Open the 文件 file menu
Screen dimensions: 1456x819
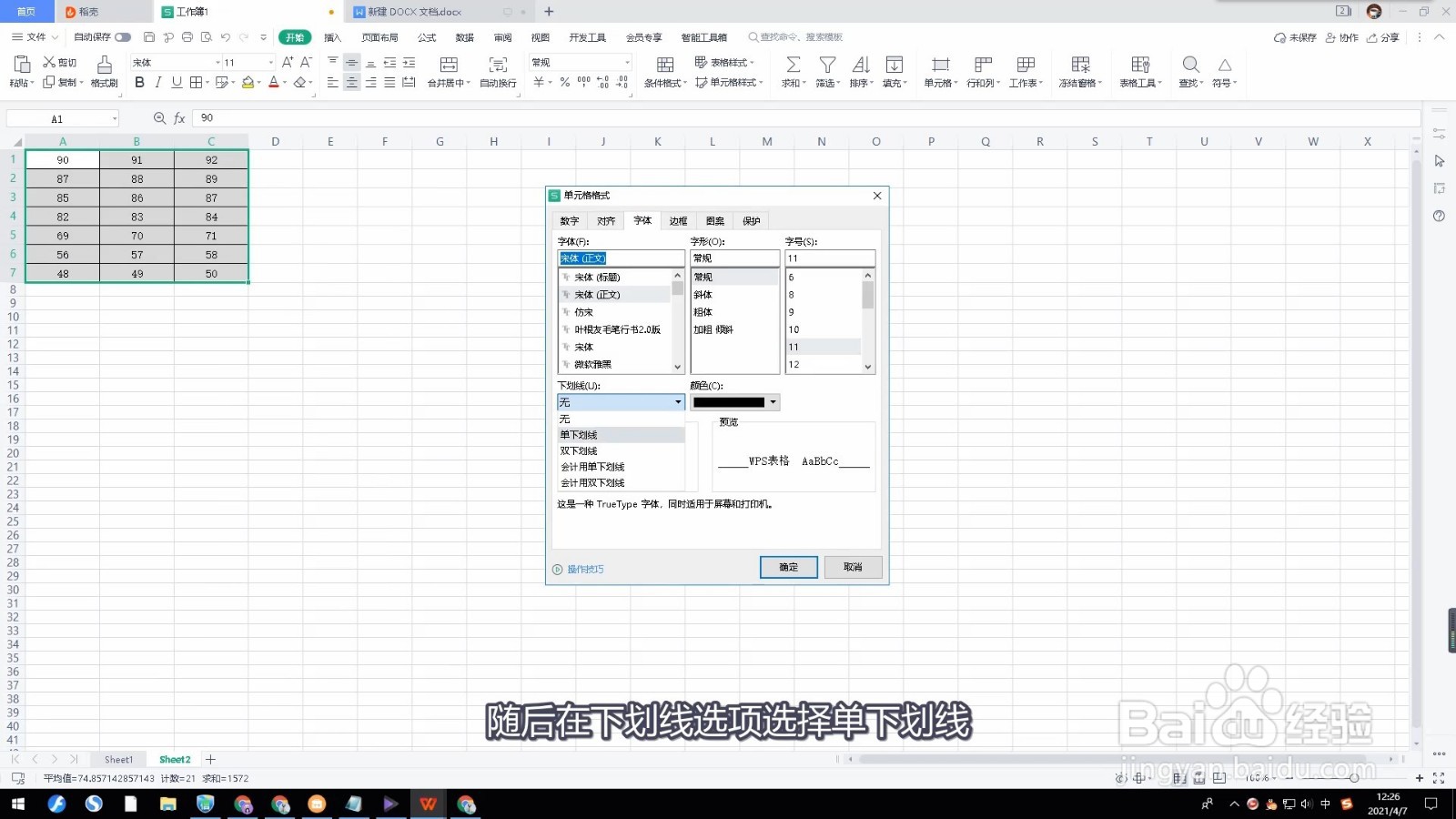coord(35,37)
